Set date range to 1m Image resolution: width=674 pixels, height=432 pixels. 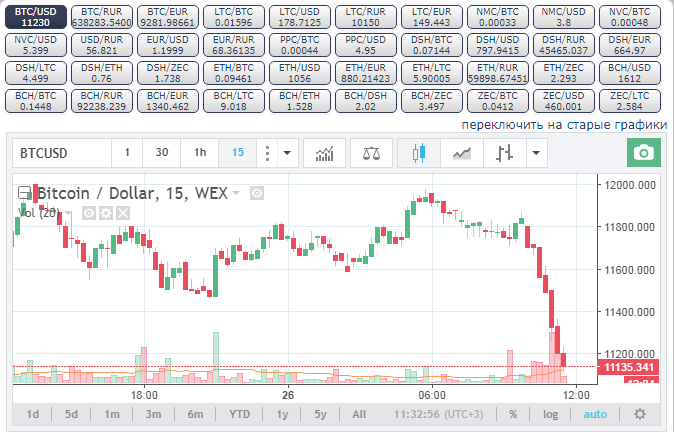point(112,414)
